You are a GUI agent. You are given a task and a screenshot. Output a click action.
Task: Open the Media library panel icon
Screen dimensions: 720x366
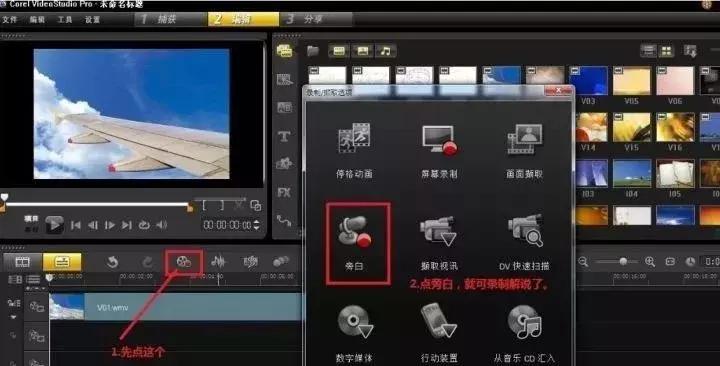[285, 51]
